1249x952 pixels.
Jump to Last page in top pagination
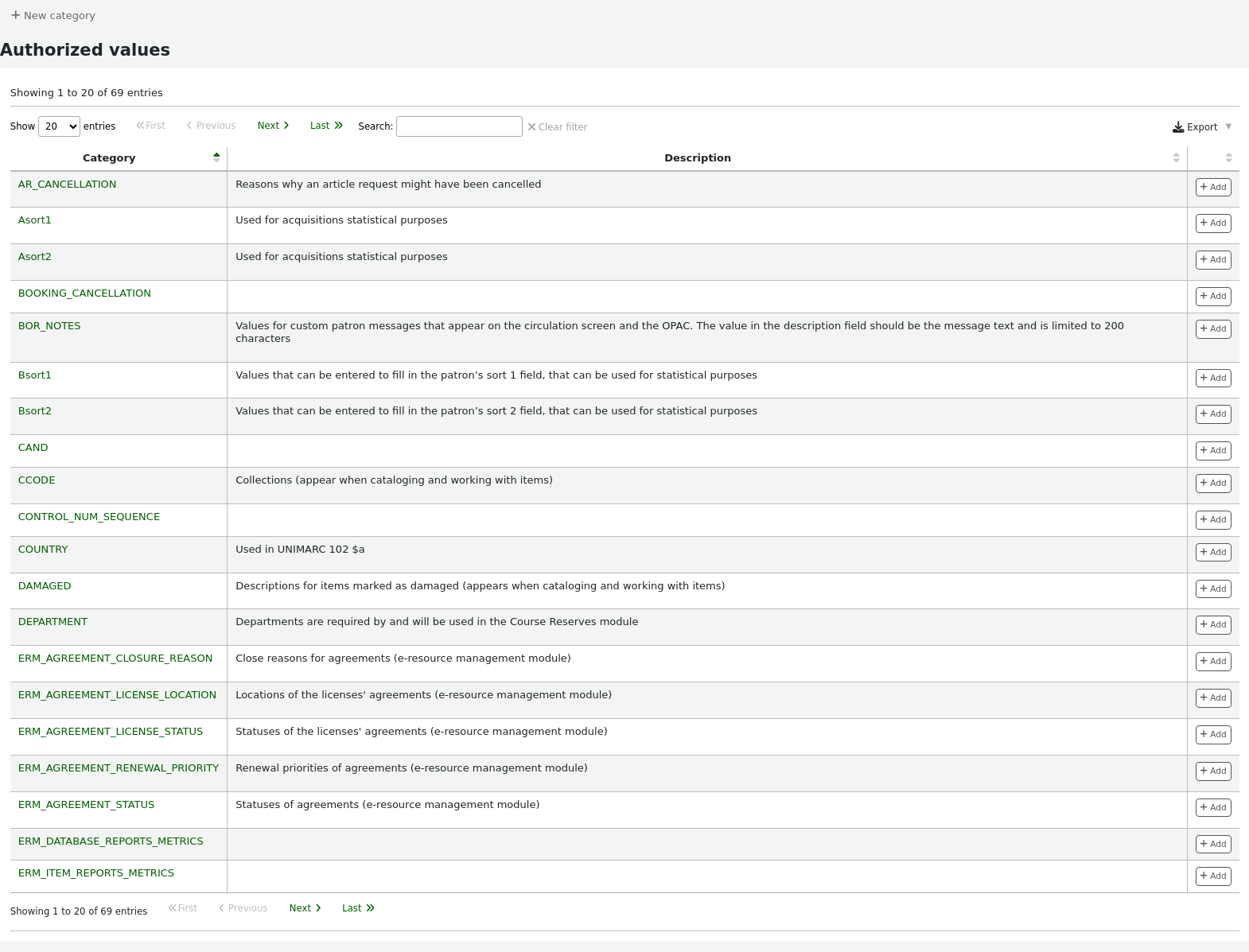(x=326, y=126)
